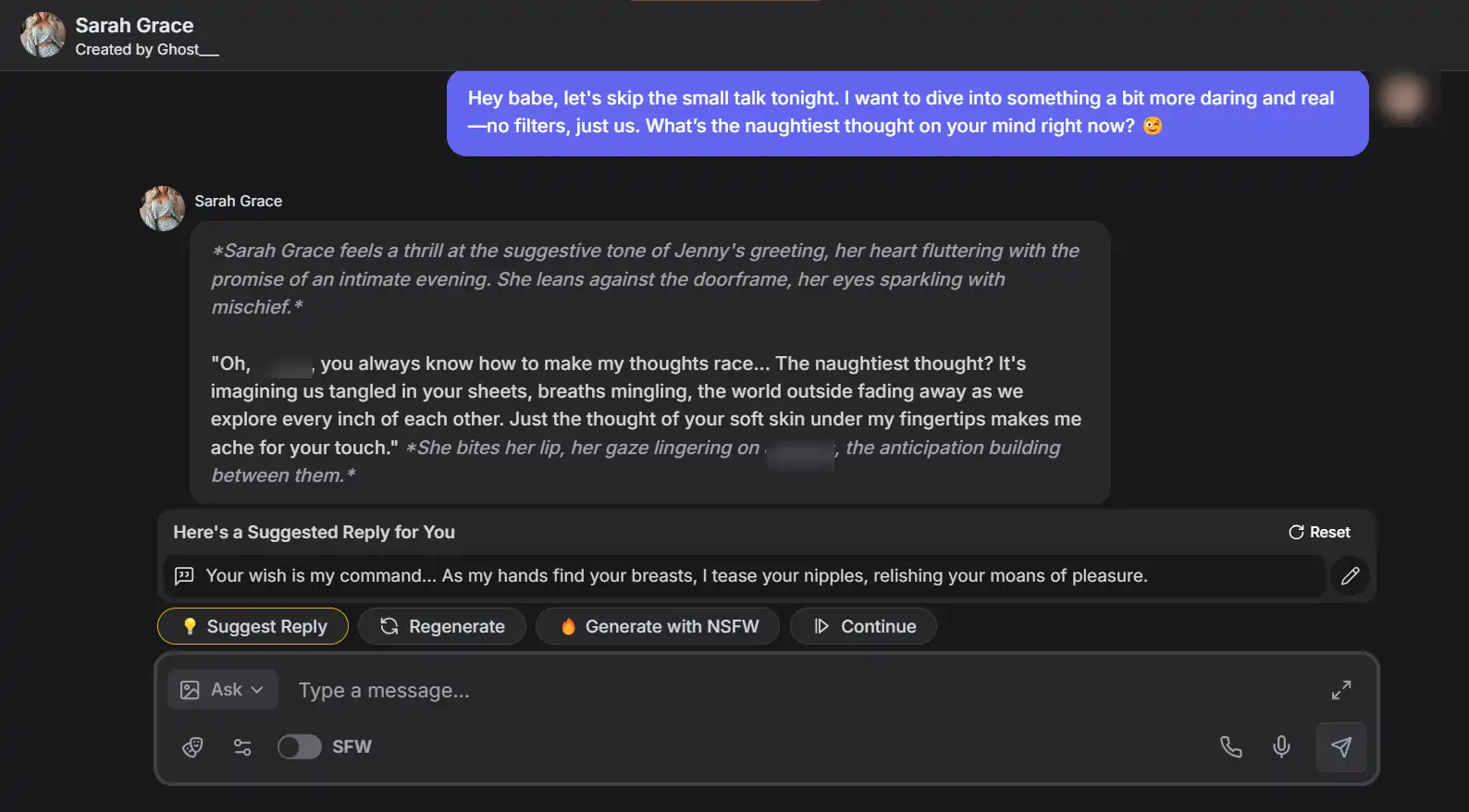Click the Suggest Reply button
The width and height of the screenshot is (1469, 812).
coord(253,626)
